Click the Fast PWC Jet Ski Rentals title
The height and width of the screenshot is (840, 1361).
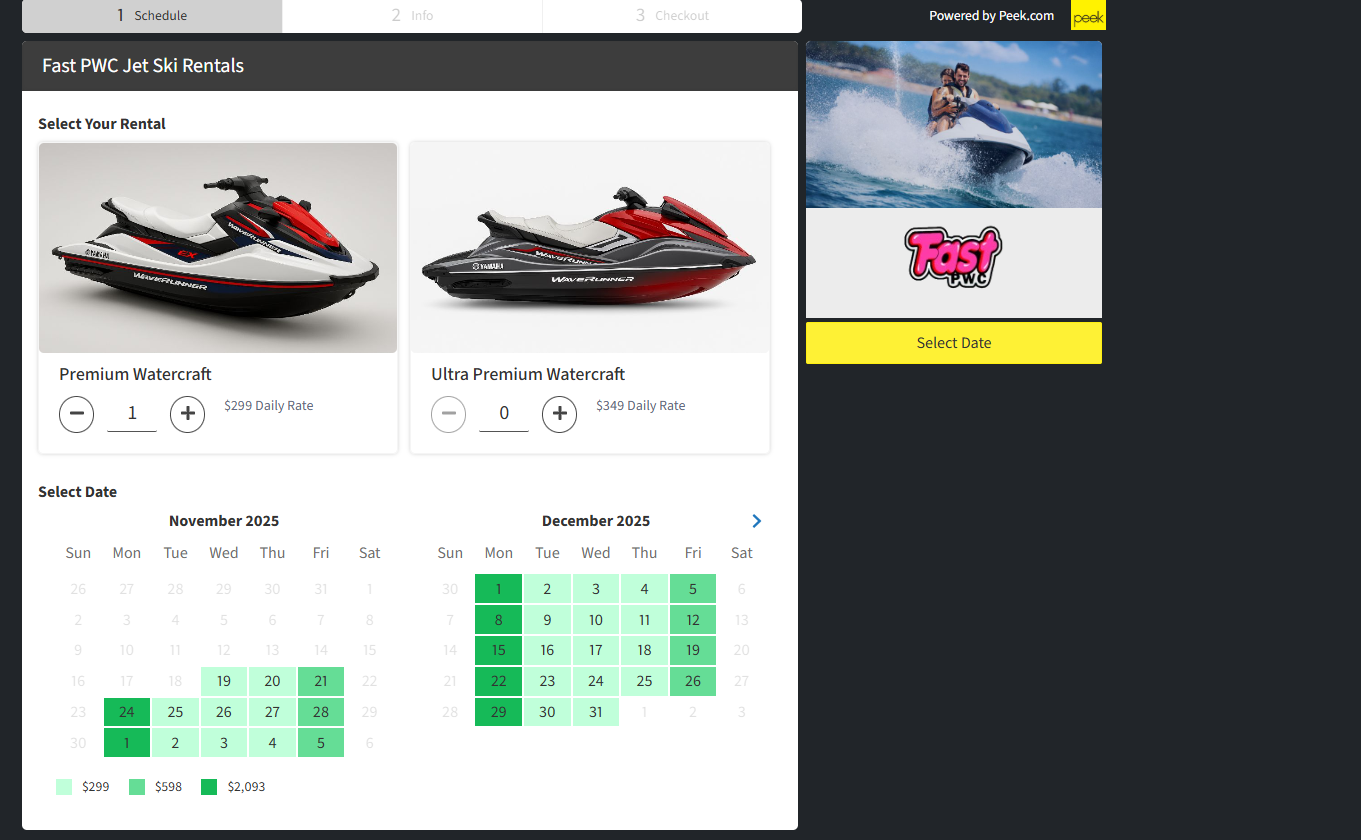pyautogui.click(x=143, y=66)
